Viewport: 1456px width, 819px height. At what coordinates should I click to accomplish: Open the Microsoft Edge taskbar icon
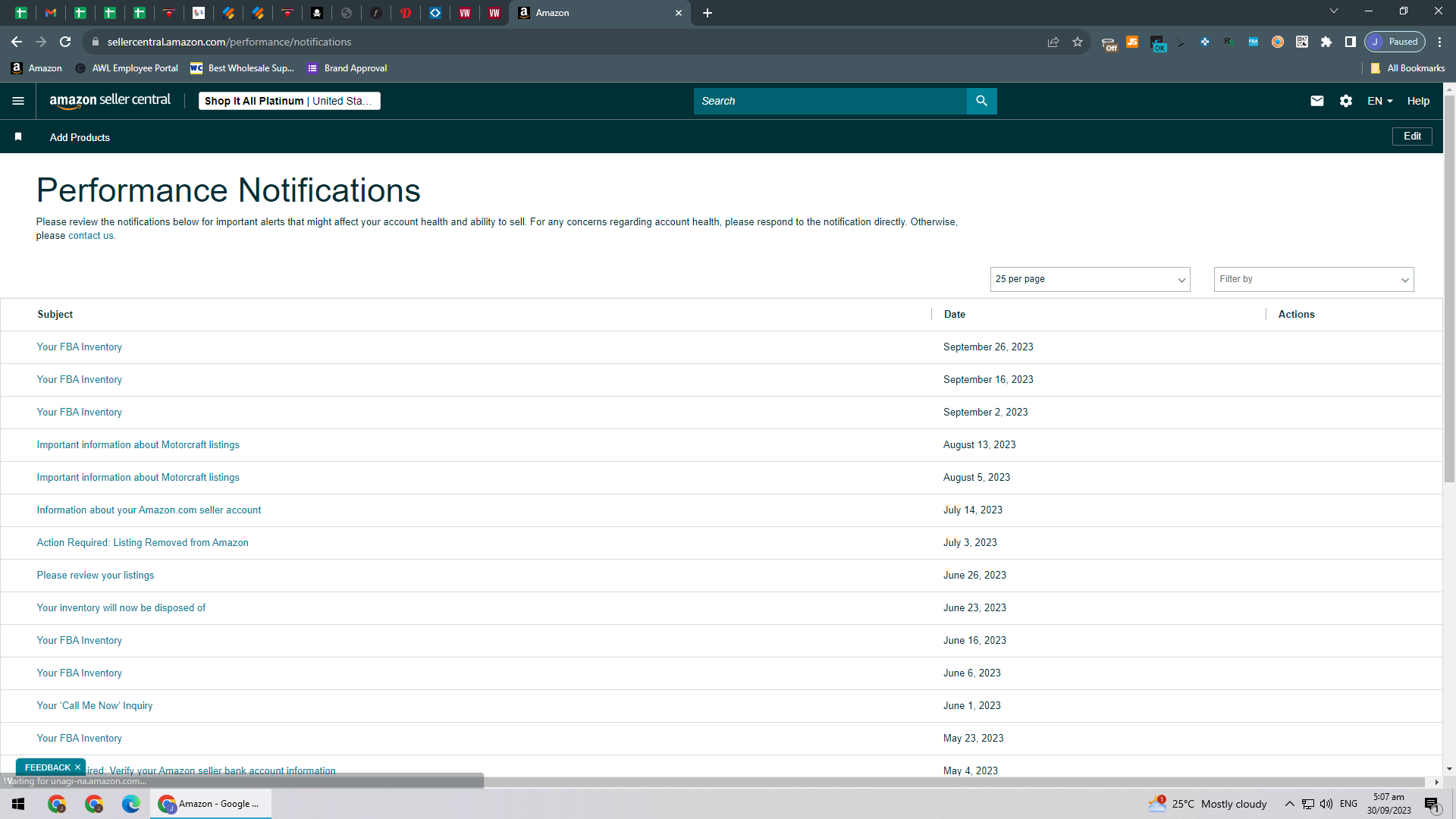(x=131, y=804)
